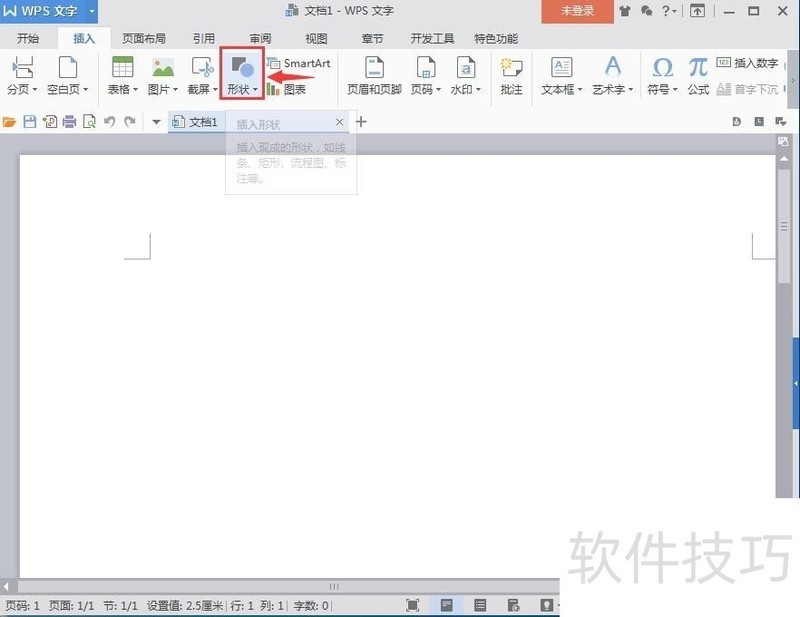Open the WPS 文字 application menu arrow

click(x=92, y=11)
